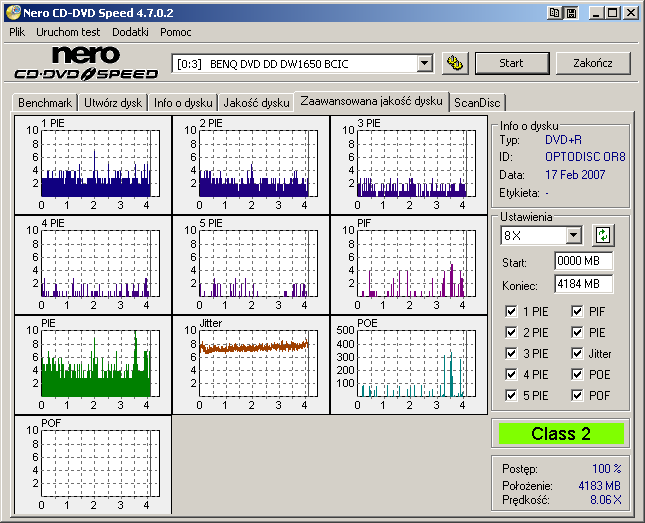This screenshot has width=645, height=523.
Task: Uncheck the 1 PIE checkbox
Action: click(x=511, y=311)
